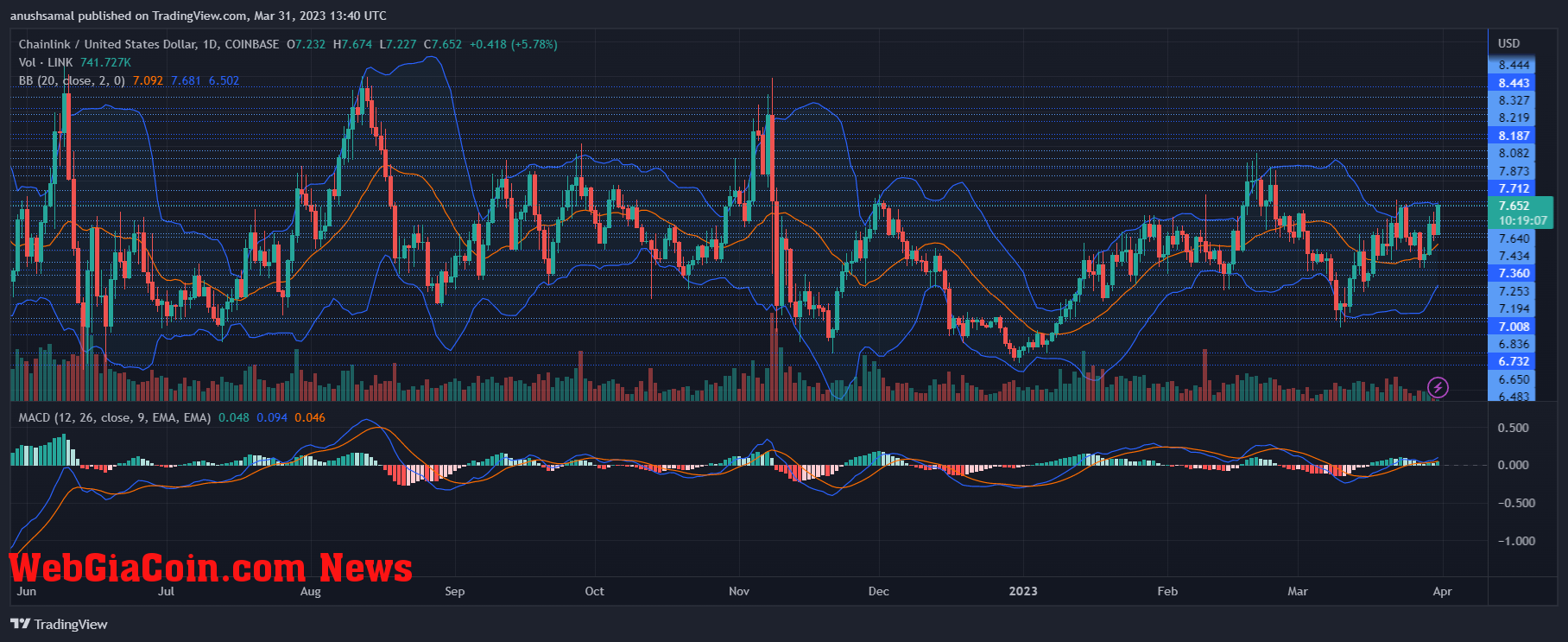Click the 8.327 price axis value
This screenshot has width=1568, height=642.
pyautogui.click(x=1514, y=100)
